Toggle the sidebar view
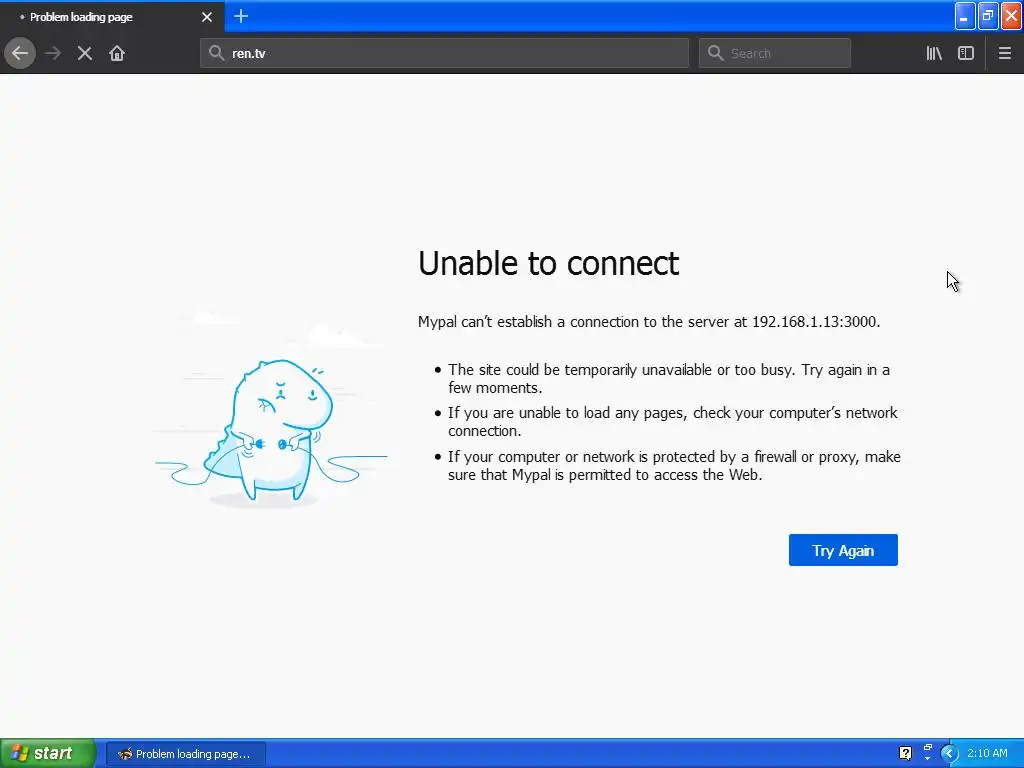This screenshot has width=1024, height=768. [x=966, y=53]
